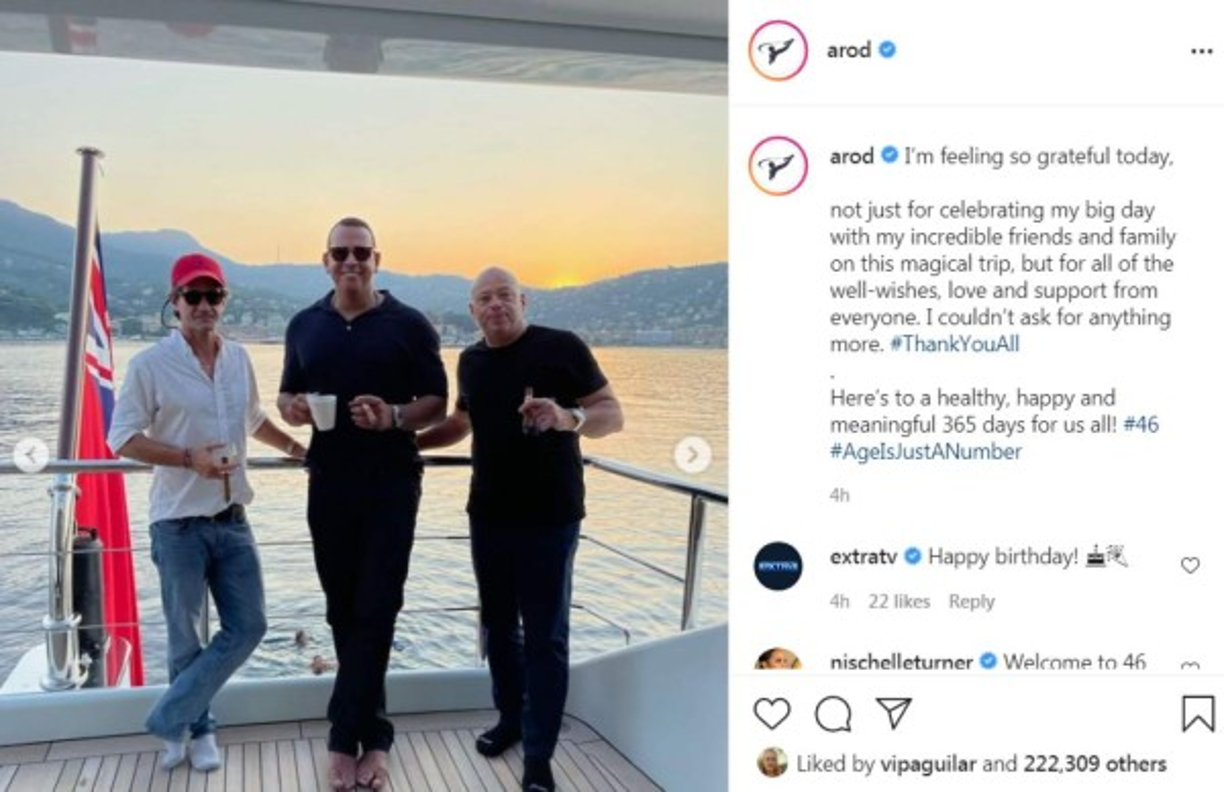Reply to extratv's comment
The width and height of the screenshot is (1224, 792).
[x=971, y=601]
